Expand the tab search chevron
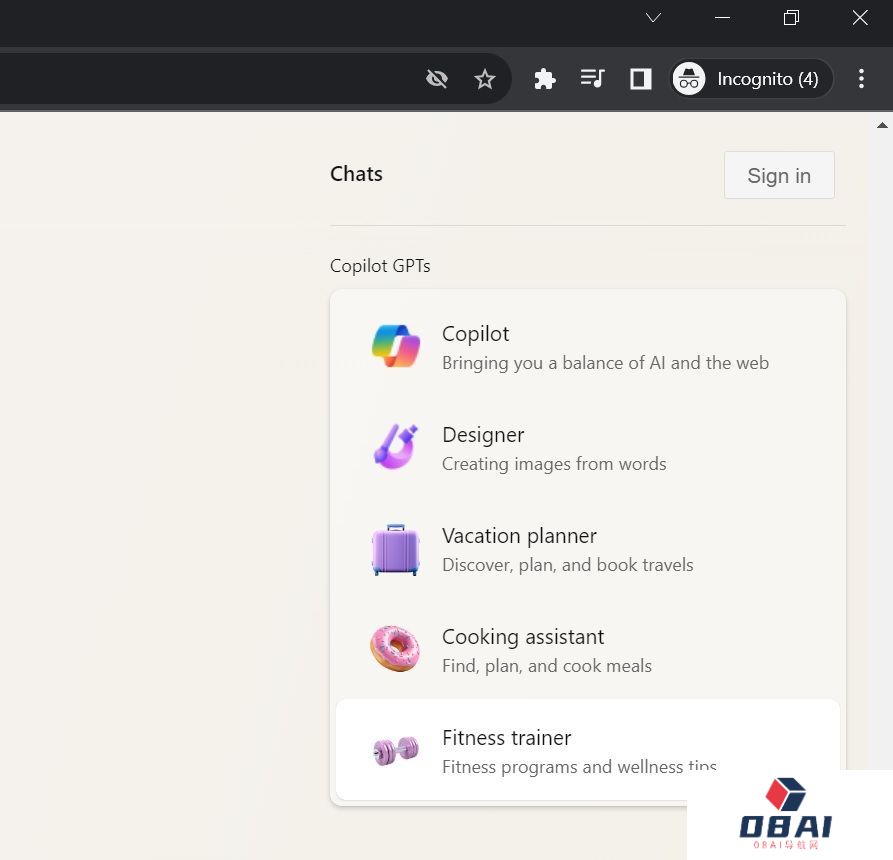893x860 pixels. point(653,18)
